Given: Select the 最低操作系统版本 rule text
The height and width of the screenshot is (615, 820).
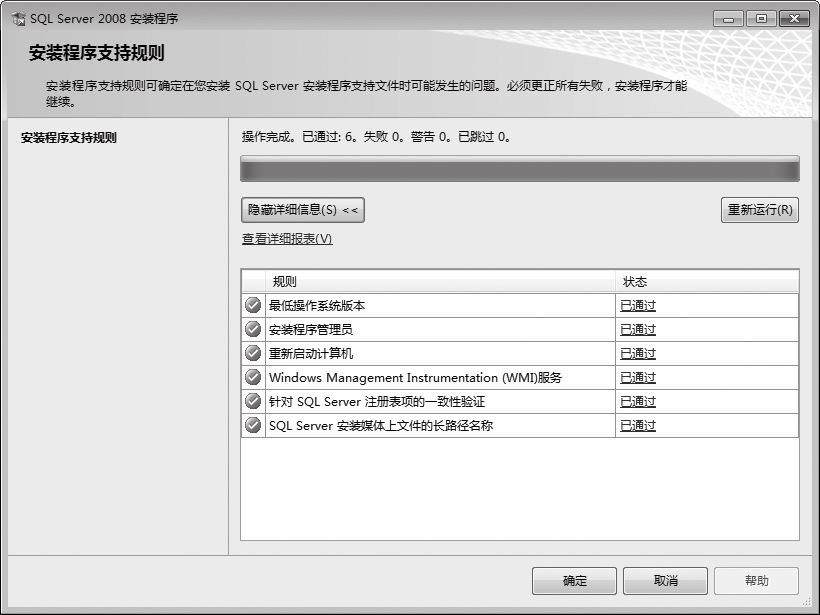Looking at the screenshot, I should (x=317, y=305).
